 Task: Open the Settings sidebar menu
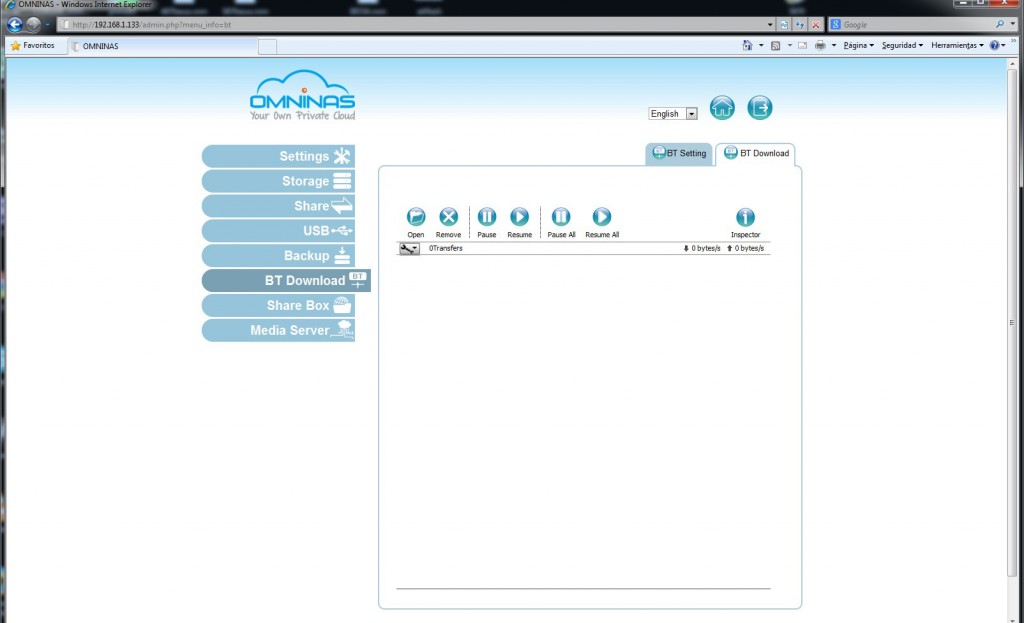pyautogui.click(x=278, y=156)
